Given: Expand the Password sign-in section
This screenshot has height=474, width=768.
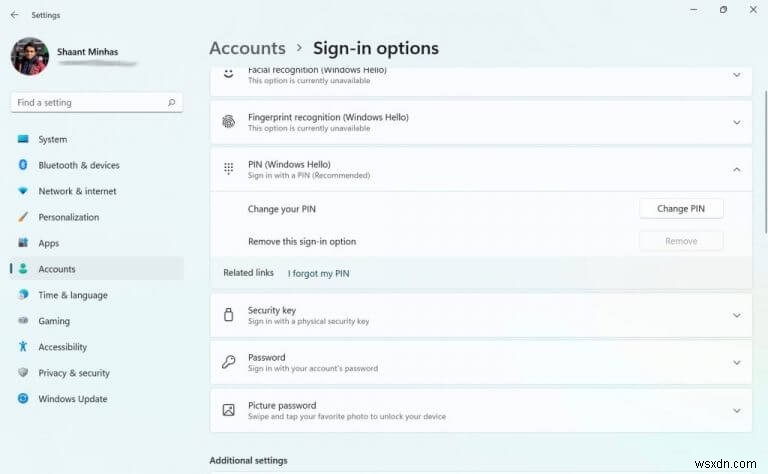Looking at the screenshot, I should [x=736, y=363].
